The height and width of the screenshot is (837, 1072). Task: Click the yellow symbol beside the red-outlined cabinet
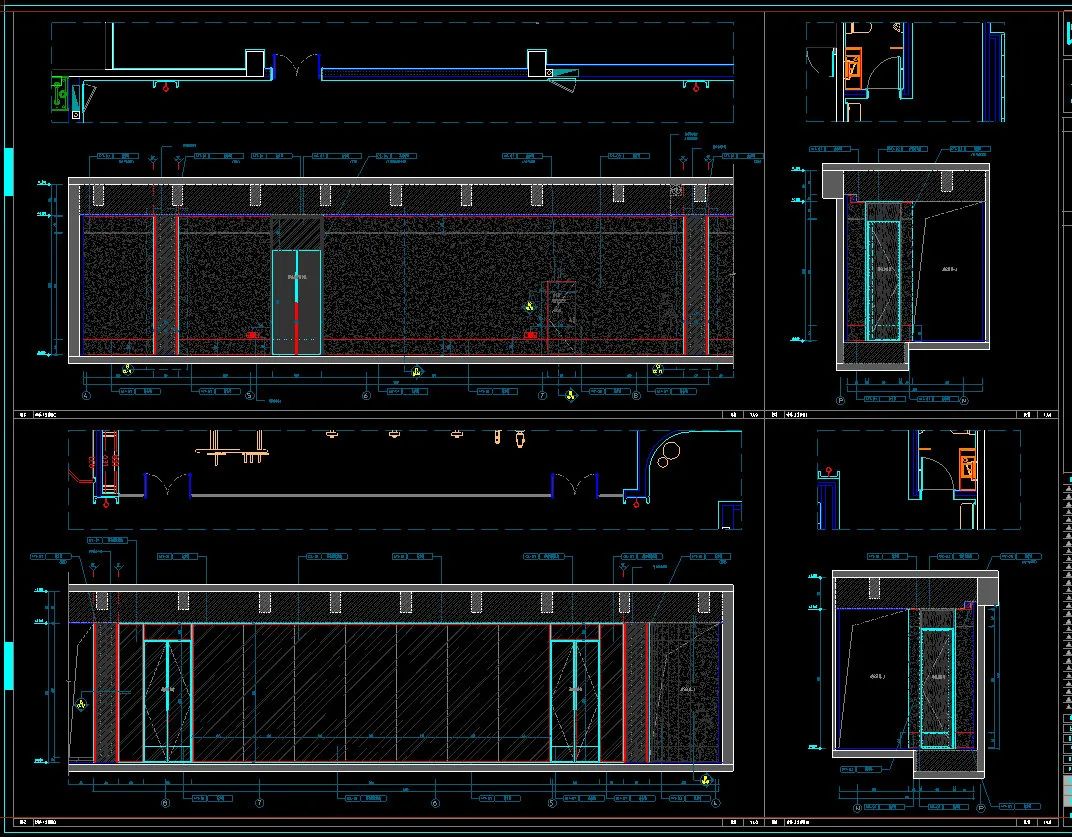point(529,307)
